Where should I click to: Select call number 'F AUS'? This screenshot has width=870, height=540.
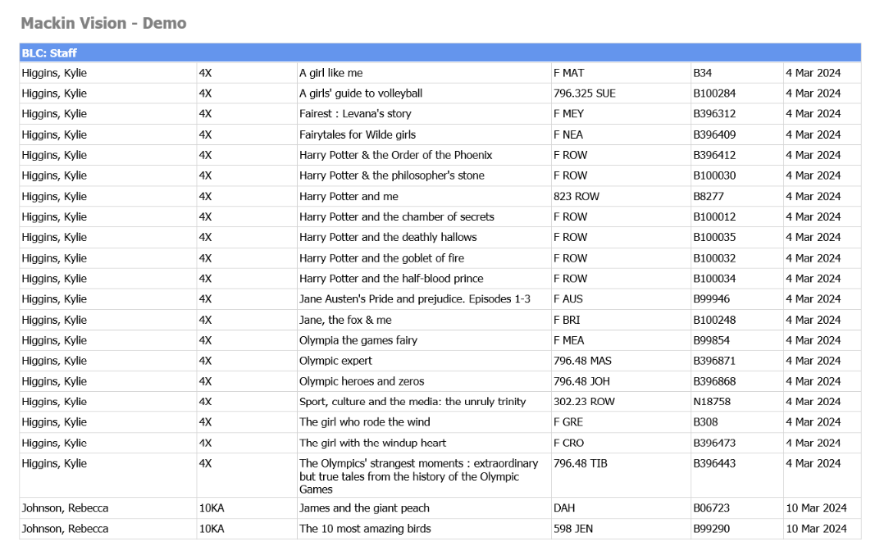[568, 299]
